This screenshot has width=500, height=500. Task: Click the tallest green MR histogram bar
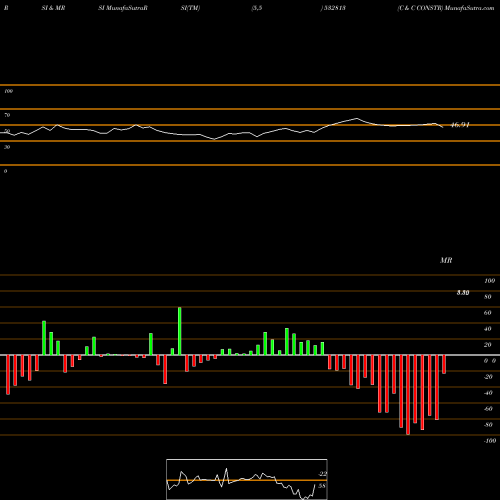point(180,331)
